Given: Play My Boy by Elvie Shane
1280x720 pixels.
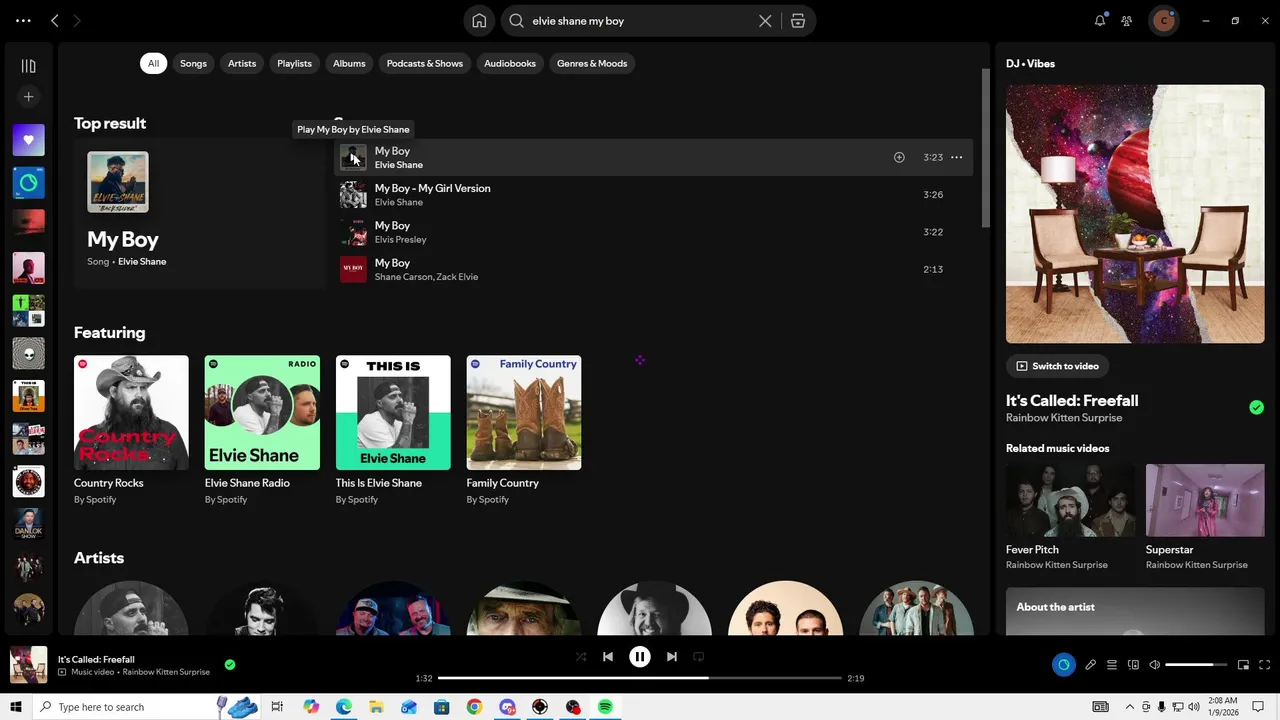Looking at the screenshot, I should click(353, 157).
